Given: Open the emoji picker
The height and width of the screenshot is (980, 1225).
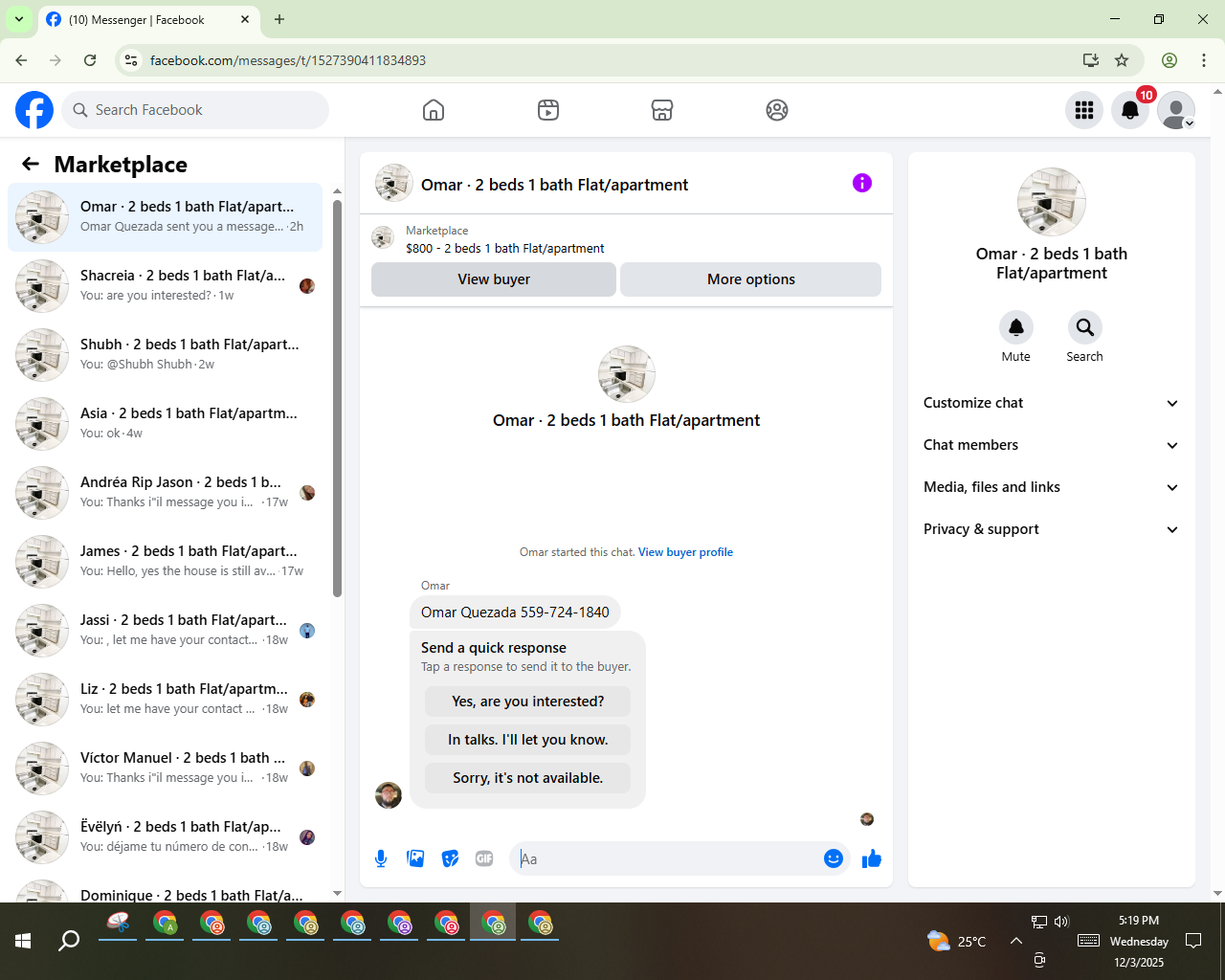Looking at the screenshot, I should coord(834,858).
